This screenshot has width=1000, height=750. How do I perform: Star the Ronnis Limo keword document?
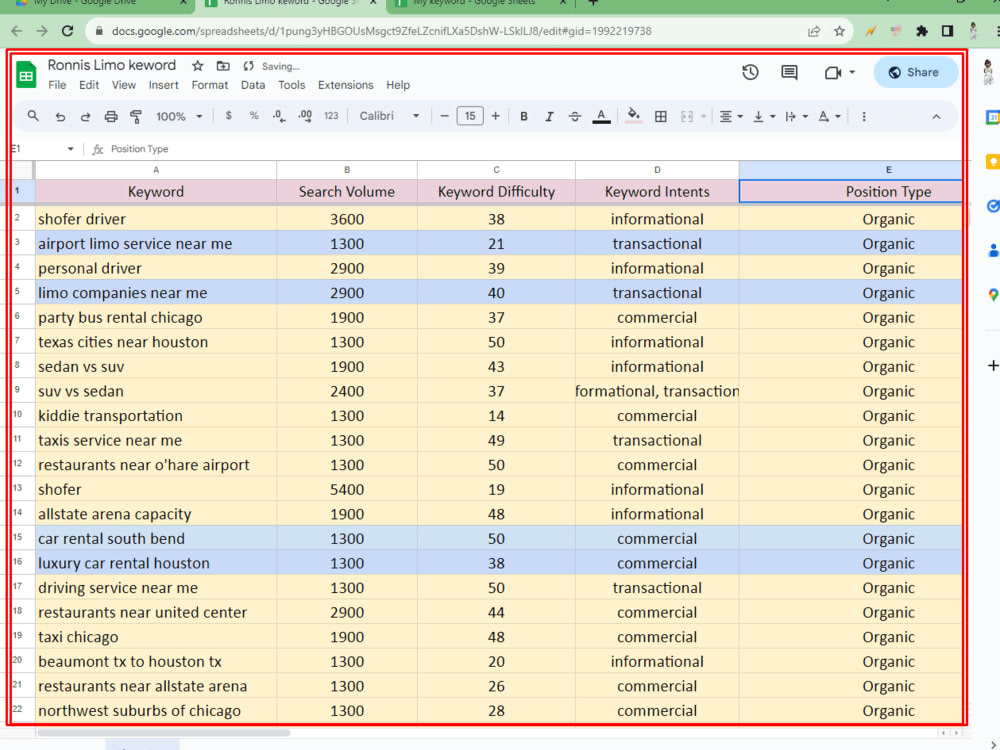[198, 66]
